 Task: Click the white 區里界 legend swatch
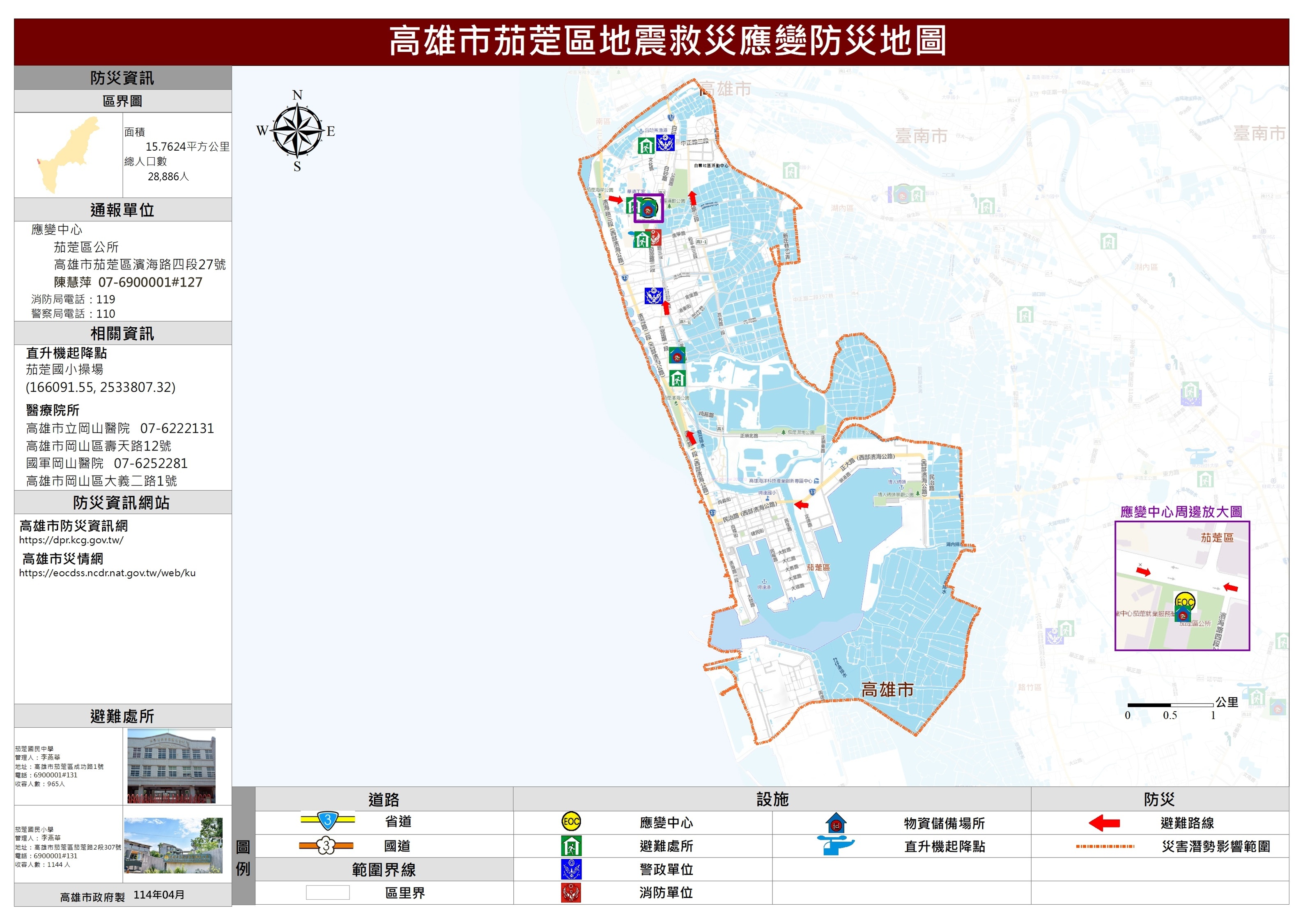327,893
